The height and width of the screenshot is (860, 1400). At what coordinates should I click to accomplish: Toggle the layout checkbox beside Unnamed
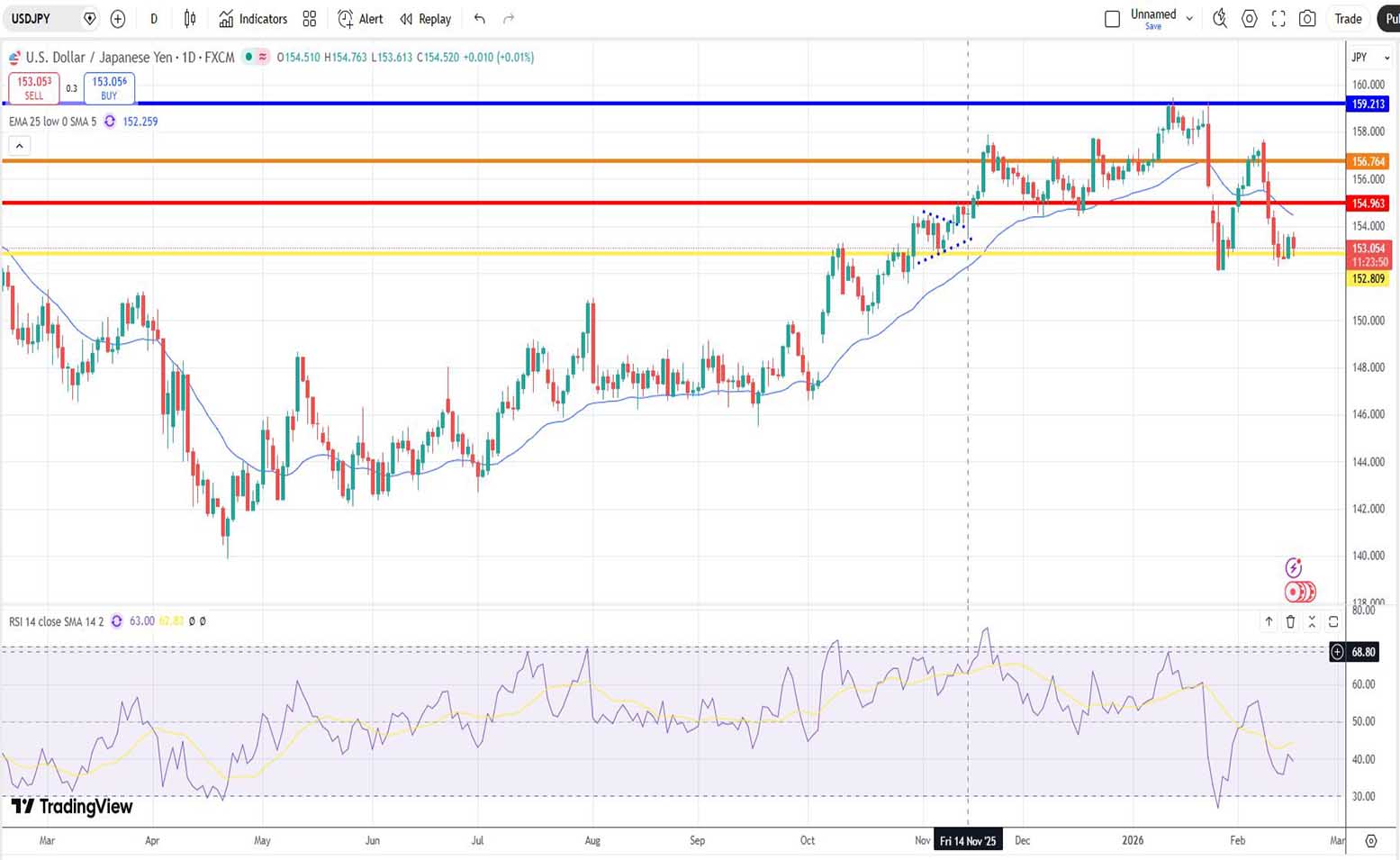1112,19
